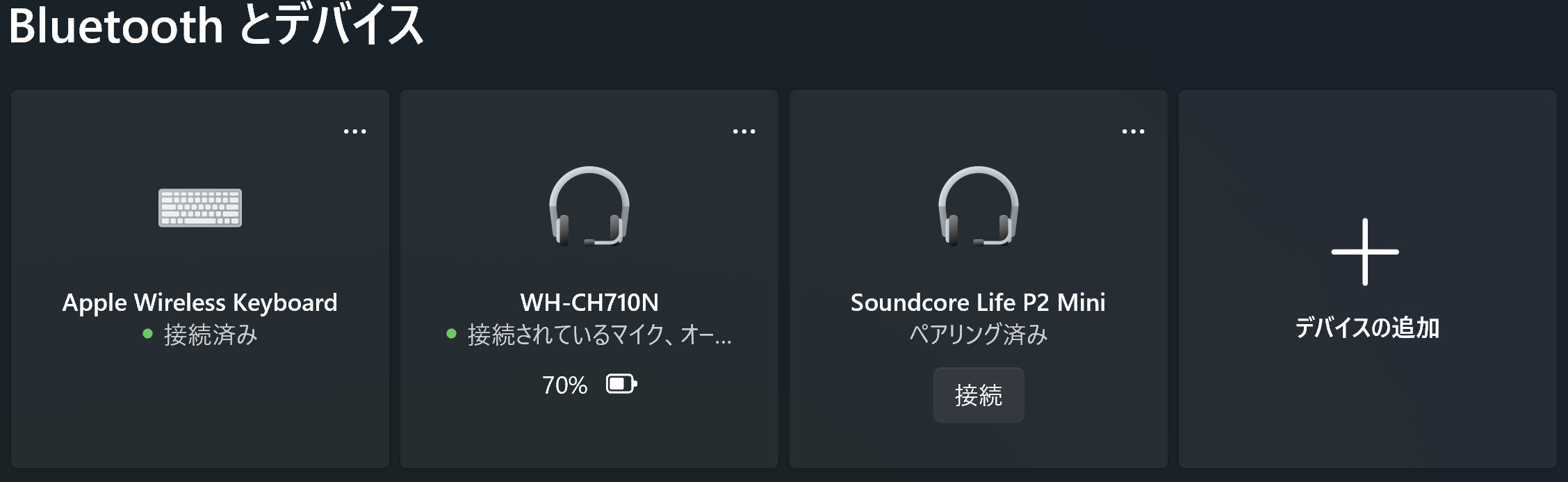This screenshot has width=1568, height=482.
Task: Click the Bluetooth とデバイス page title
Action: [216, 25]
